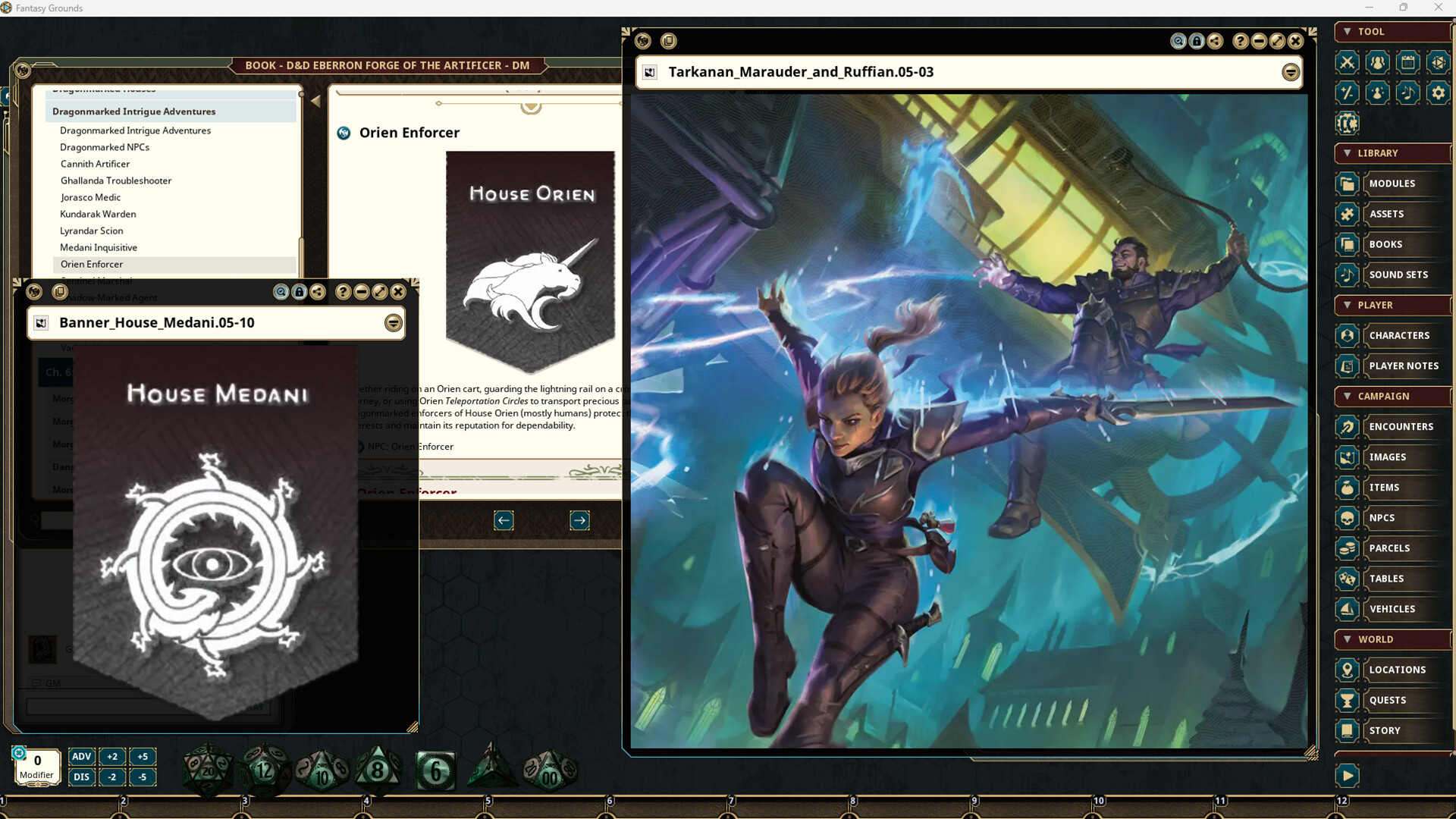Collapse the CAMPAIGN sidebar section
The height and width of the screenshot is (819, 1456).
(1347, 397)
